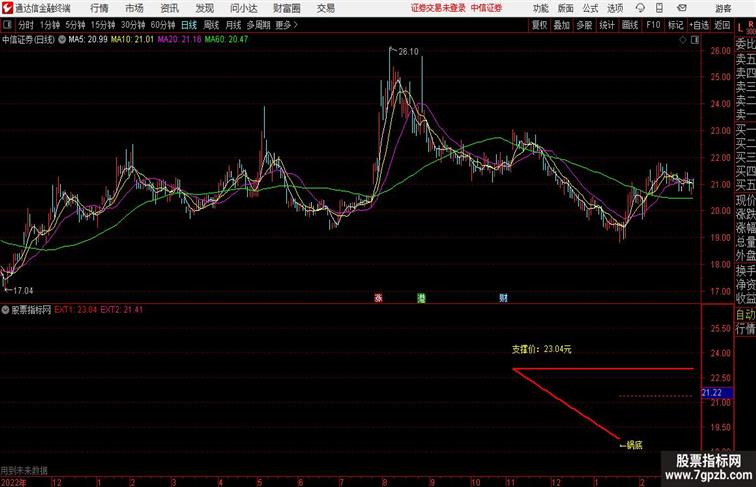Click the 游客 guest account label
The width and height of the screenshot is (756, 487).
coord(723,8)
